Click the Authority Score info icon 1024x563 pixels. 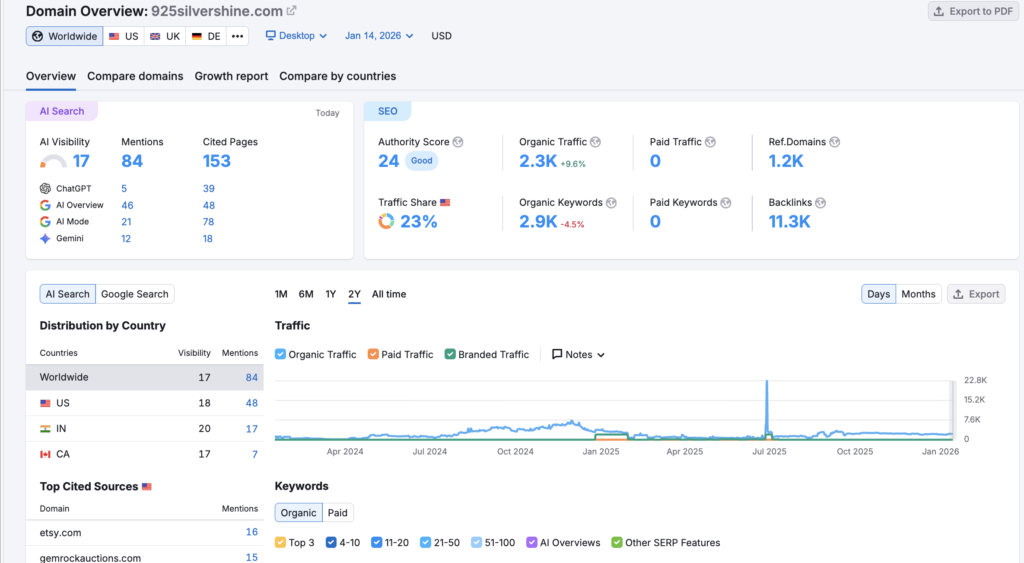pyautogui.click(x=458, y=142)
